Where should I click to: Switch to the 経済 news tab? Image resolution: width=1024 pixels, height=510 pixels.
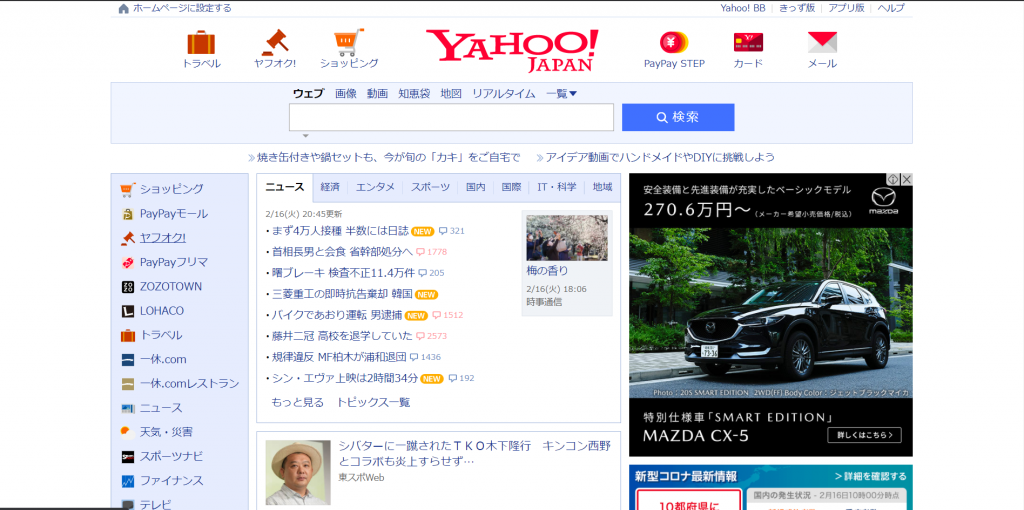330,187
